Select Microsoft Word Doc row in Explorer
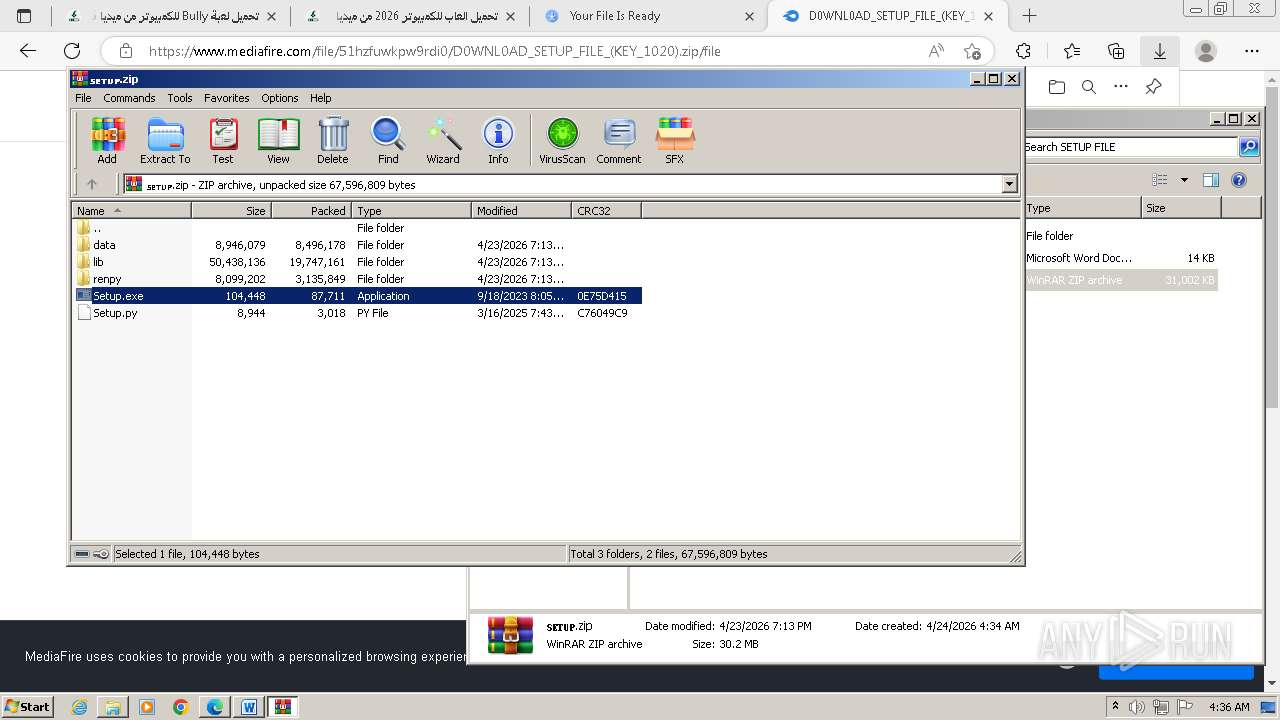 click(1120, 258)
